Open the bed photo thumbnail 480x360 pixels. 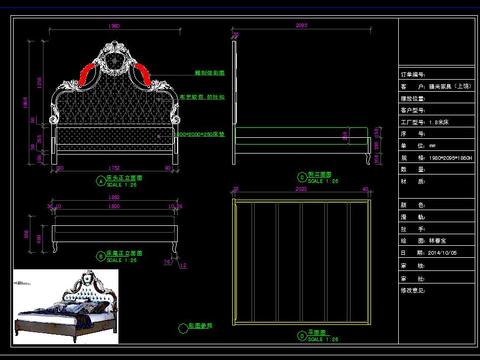(66, 306)
